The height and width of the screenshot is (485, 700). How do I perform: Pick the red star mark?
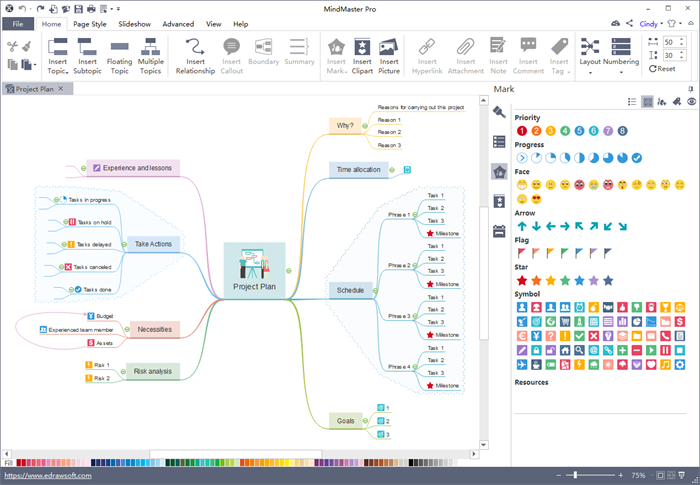tap(521, 280)
